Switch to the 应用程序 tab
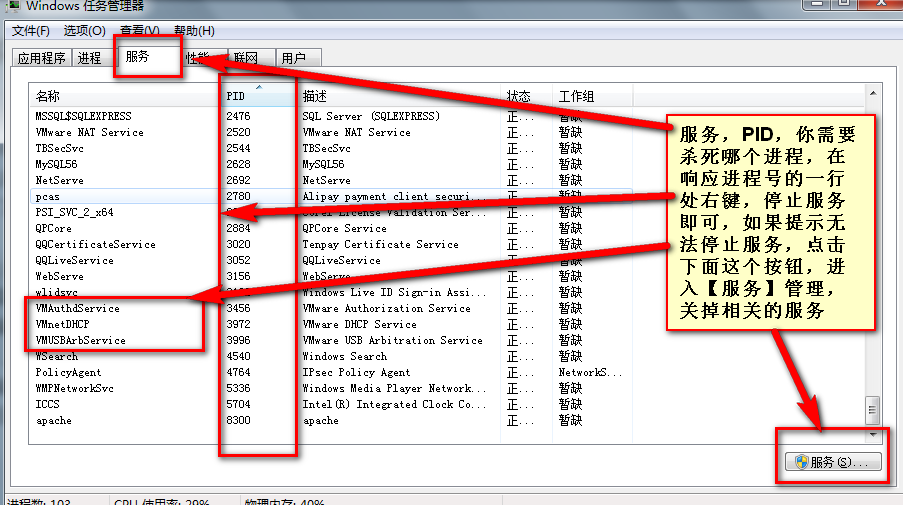 tap(41, 58)
